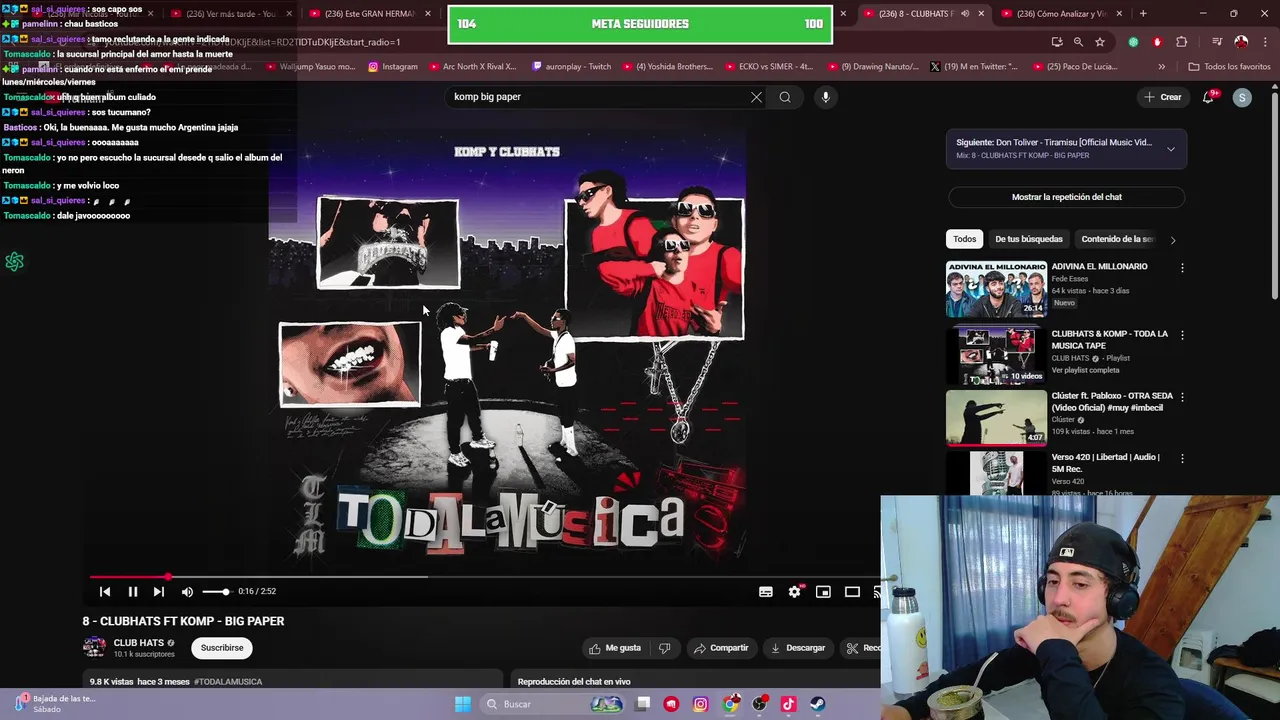Pause the video playback

click(x=132, y=592)
